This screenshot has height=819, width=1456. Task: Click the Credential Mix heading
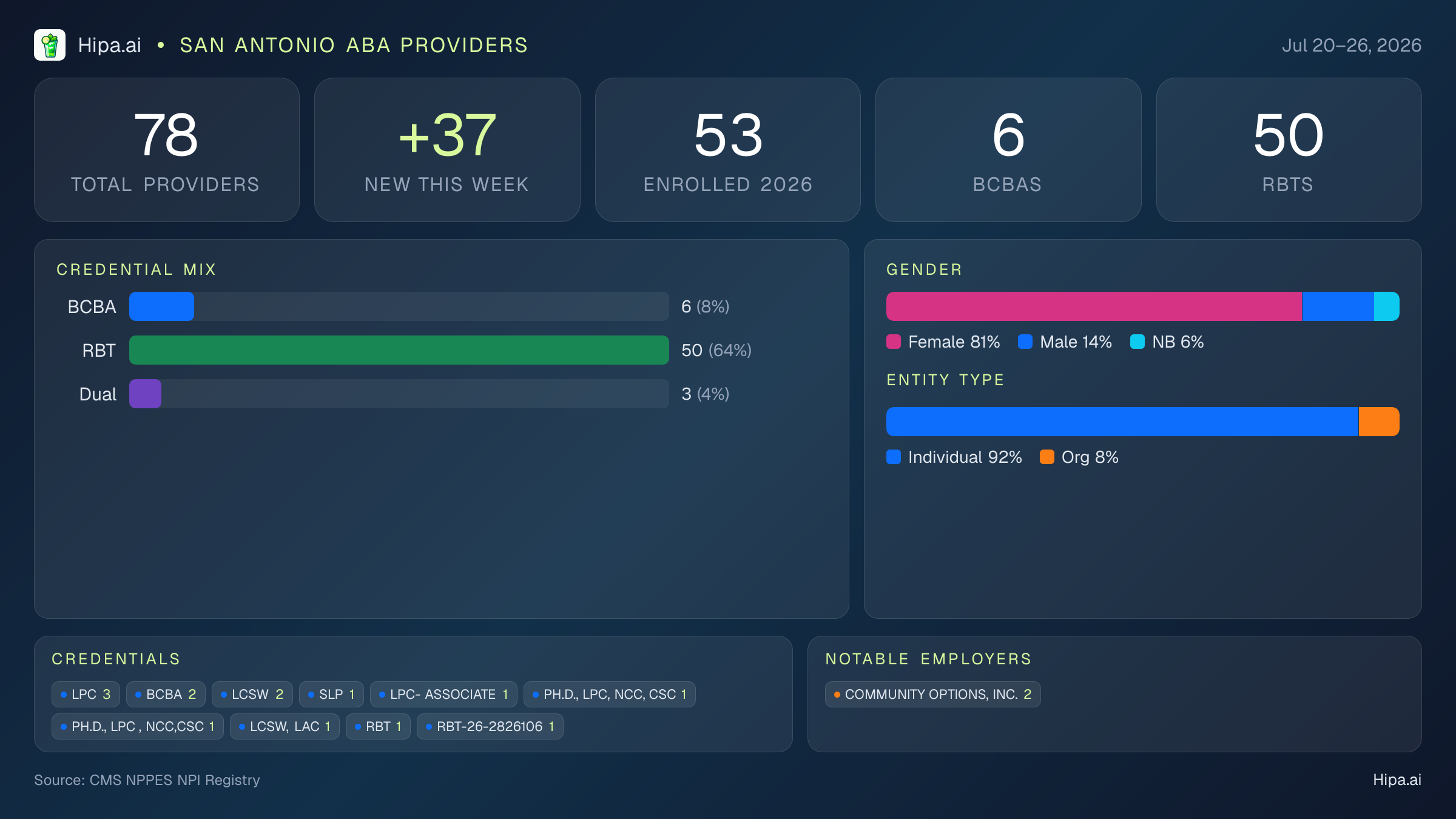(x=136, y=269)
